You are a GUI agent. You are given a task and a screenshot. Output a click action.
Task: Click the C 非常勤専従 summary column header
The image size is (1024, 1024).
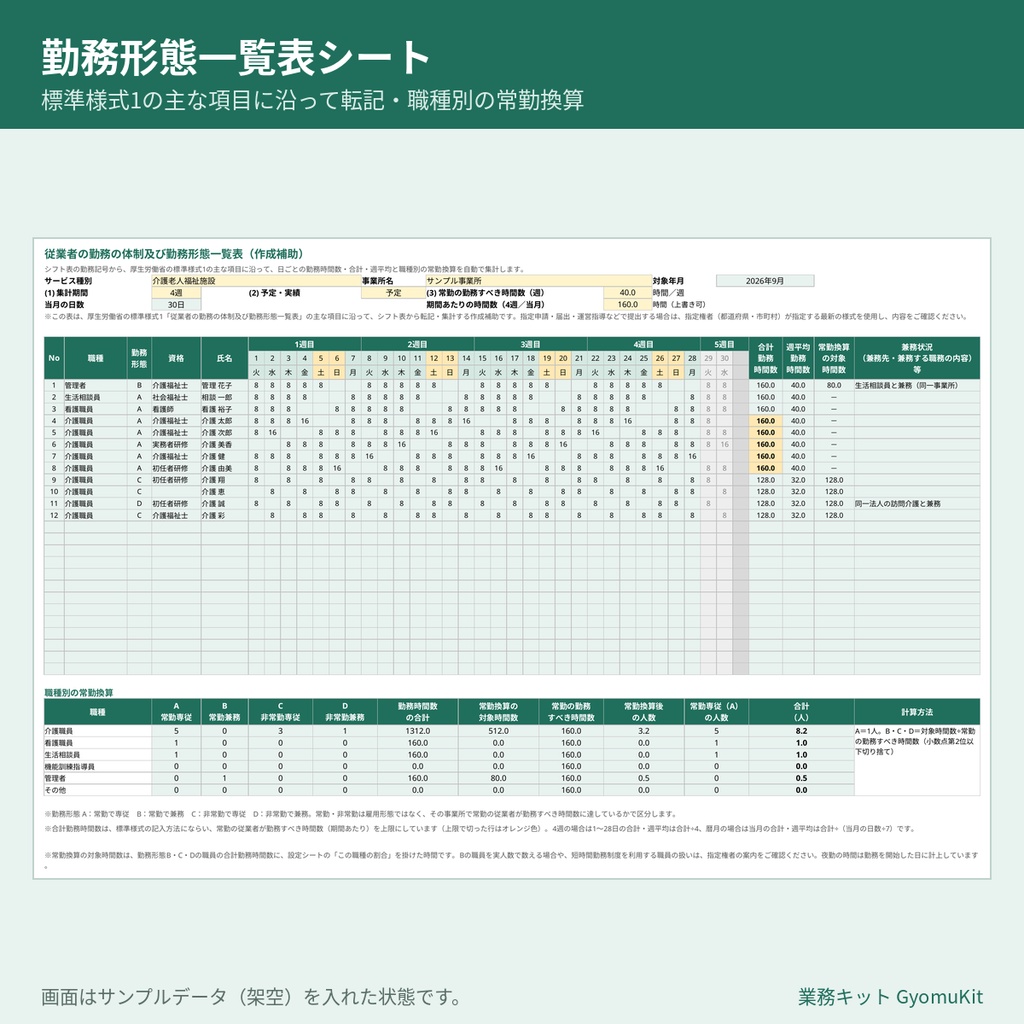280,712
